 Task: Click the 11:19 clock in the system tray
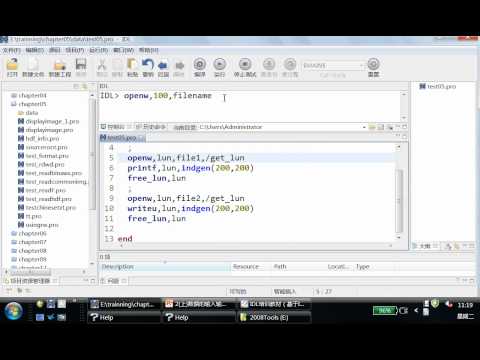click(465, 305)
